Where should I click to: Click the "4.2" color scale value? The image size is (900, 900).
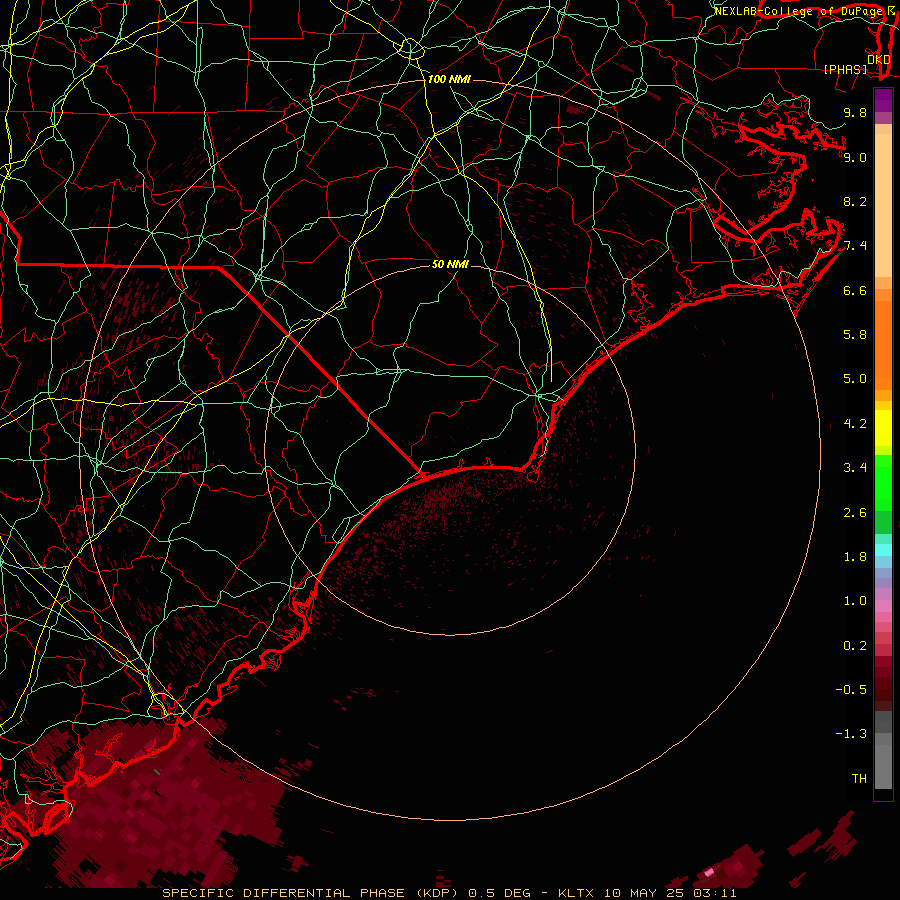(855, 424)
